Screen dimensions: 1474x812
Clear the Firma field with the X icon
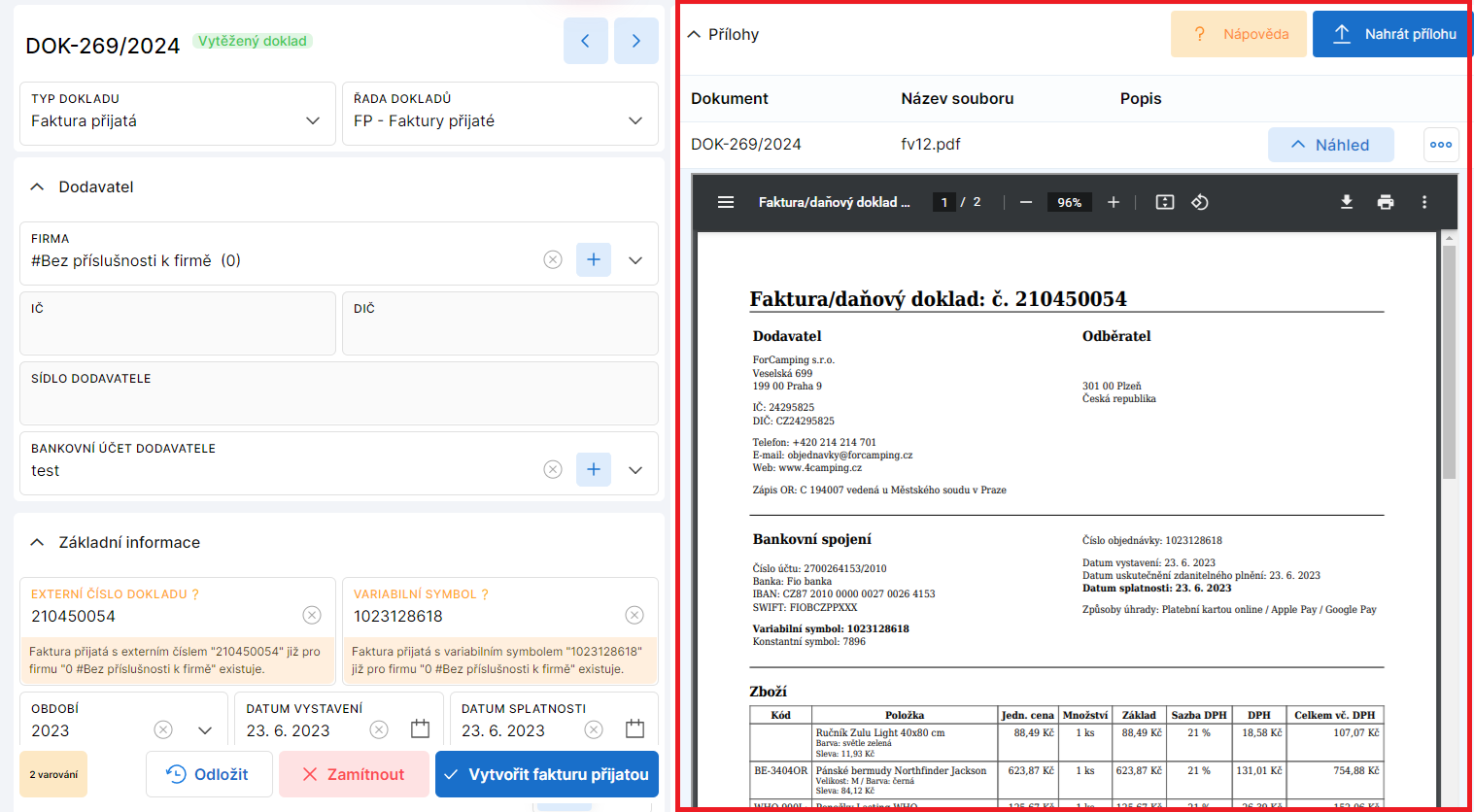tap(553, 259)
